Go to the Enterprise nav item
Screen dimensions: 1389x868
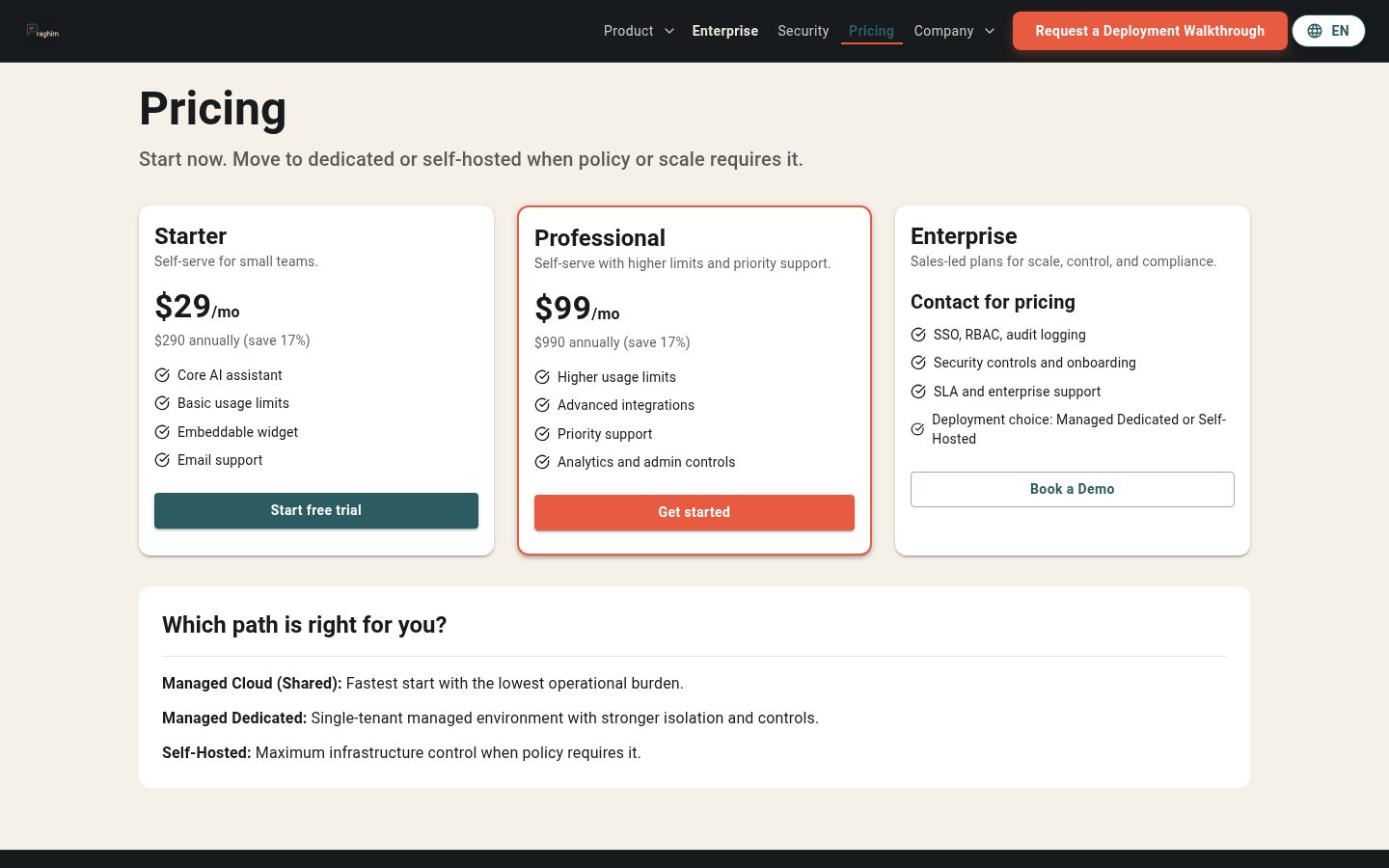tap(725, 31)
